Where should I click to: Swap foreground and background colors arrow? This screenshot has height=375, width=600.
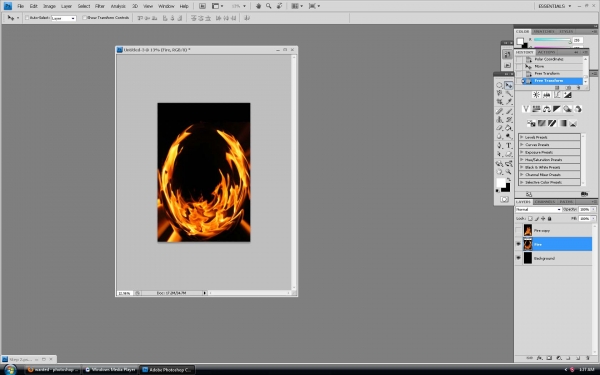point(509,179)
